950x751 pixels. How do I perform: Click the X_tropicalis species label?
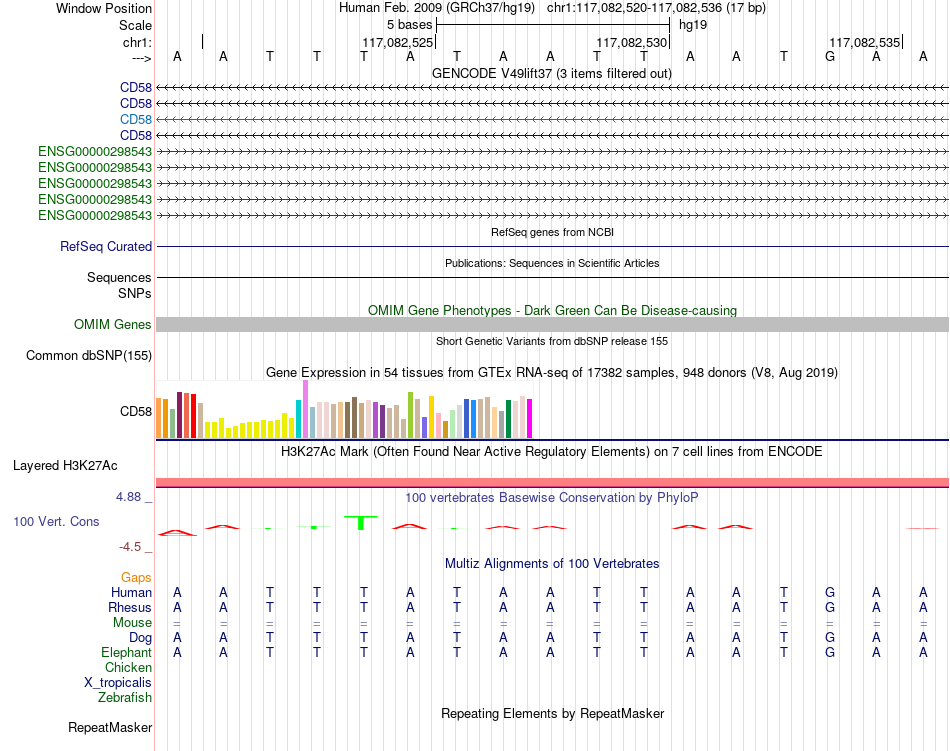[118, 683]
